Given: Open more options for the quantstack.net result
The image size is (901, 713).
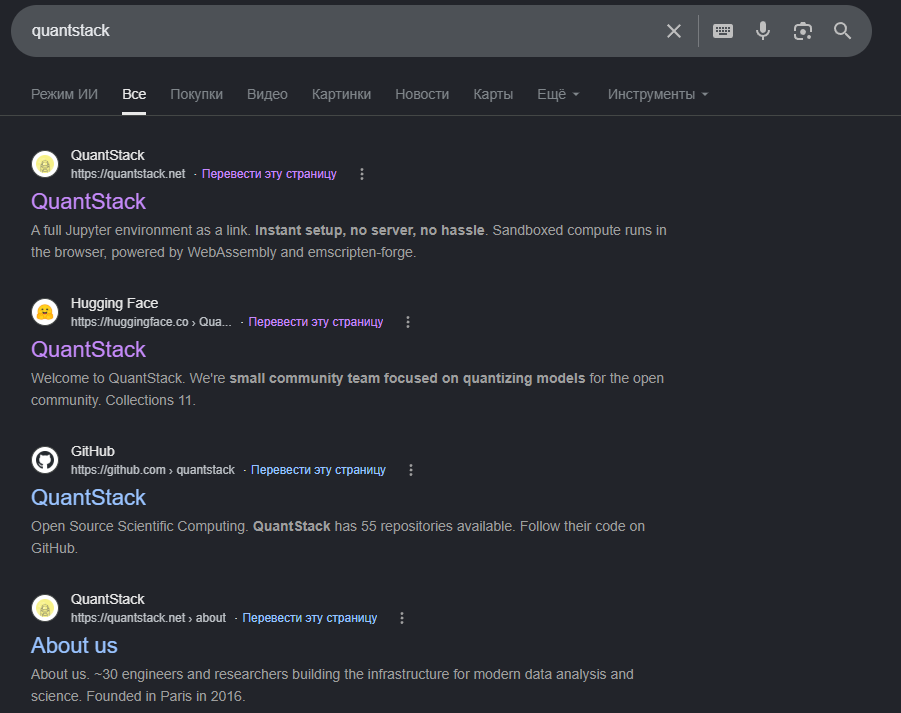Looking at the screenshot, I should tap(361, 174).
